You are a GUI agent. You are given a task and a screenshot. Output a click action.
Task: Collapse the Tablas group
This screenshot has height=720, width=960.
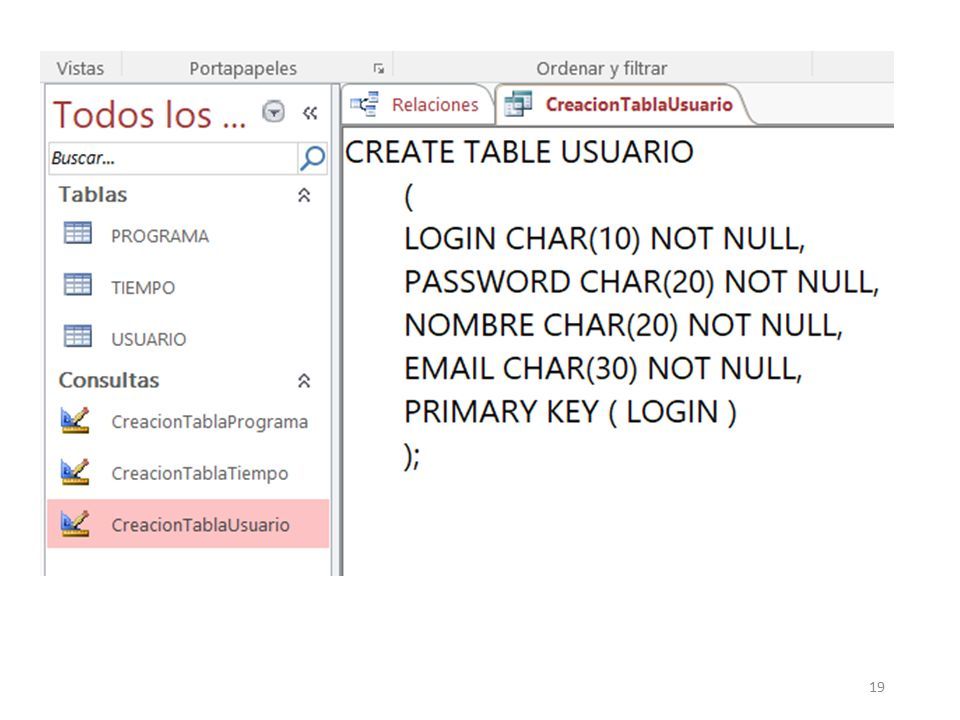coord(304,195)
